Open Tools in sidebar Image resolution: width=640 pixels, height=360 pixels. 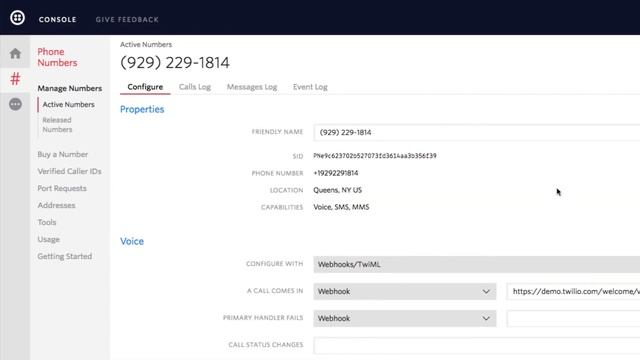pyautogui.click(x=47, y=222)
